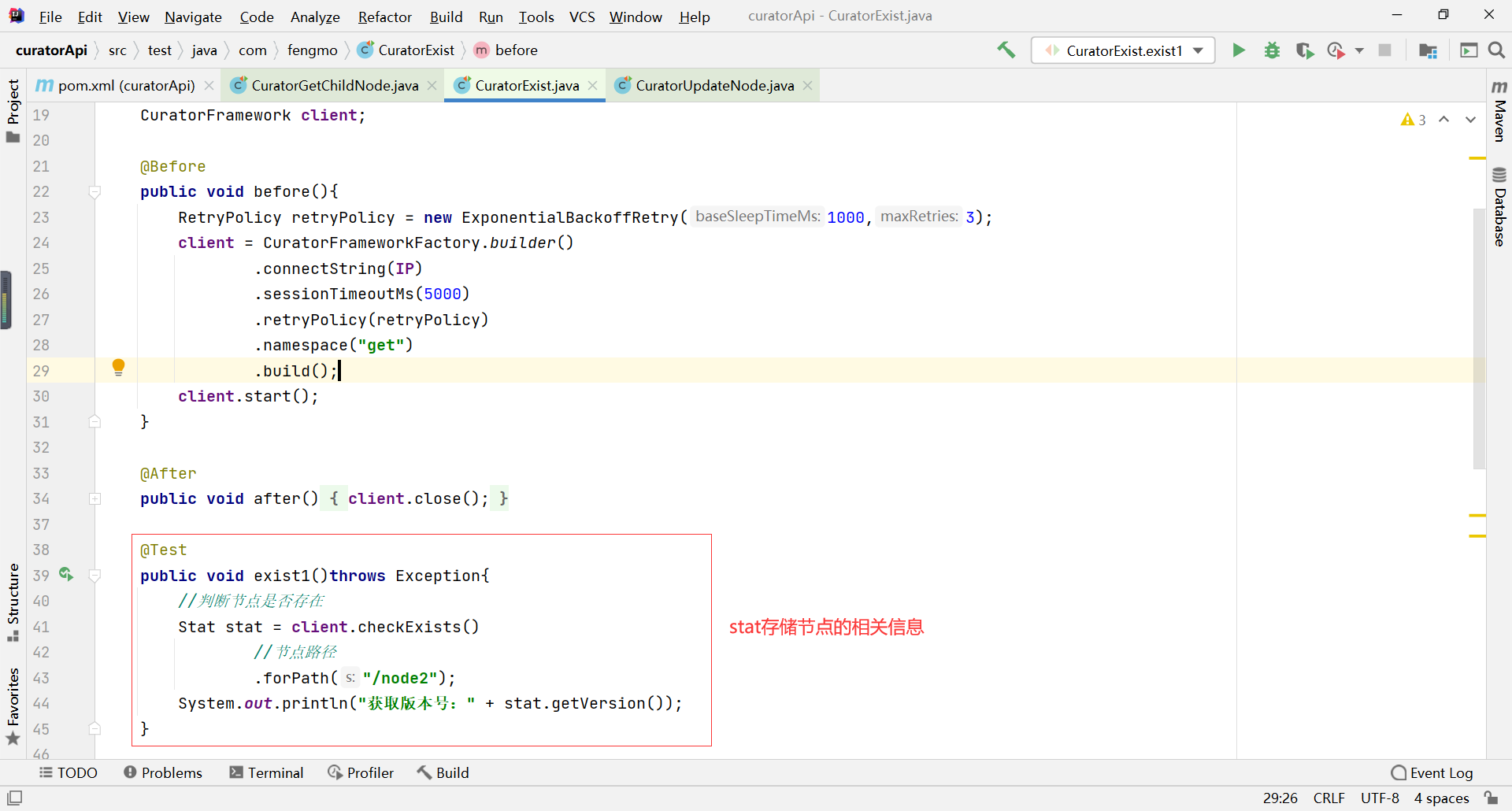Click the profiler run icon
The height and width of the screenshot is (811, 1512).
point(1336,50)
